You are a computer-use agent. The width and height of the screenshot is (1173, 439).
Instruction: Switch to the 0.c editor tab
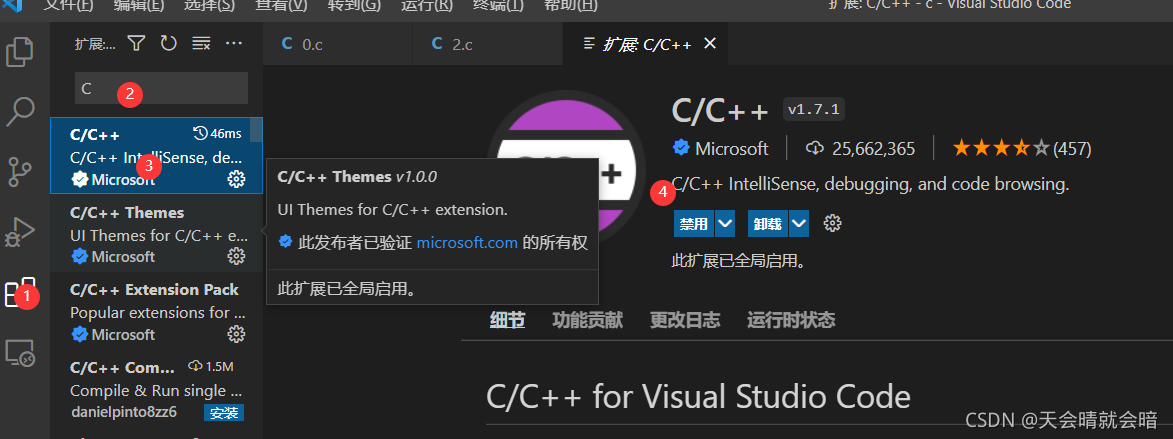pos(337,44)
